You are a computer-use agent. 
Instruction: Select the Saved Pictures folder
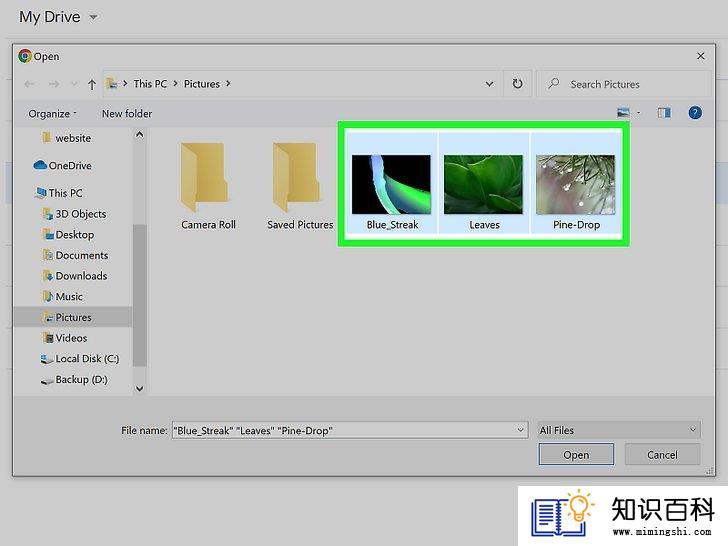pyautogui.click(x=300, y=186)
